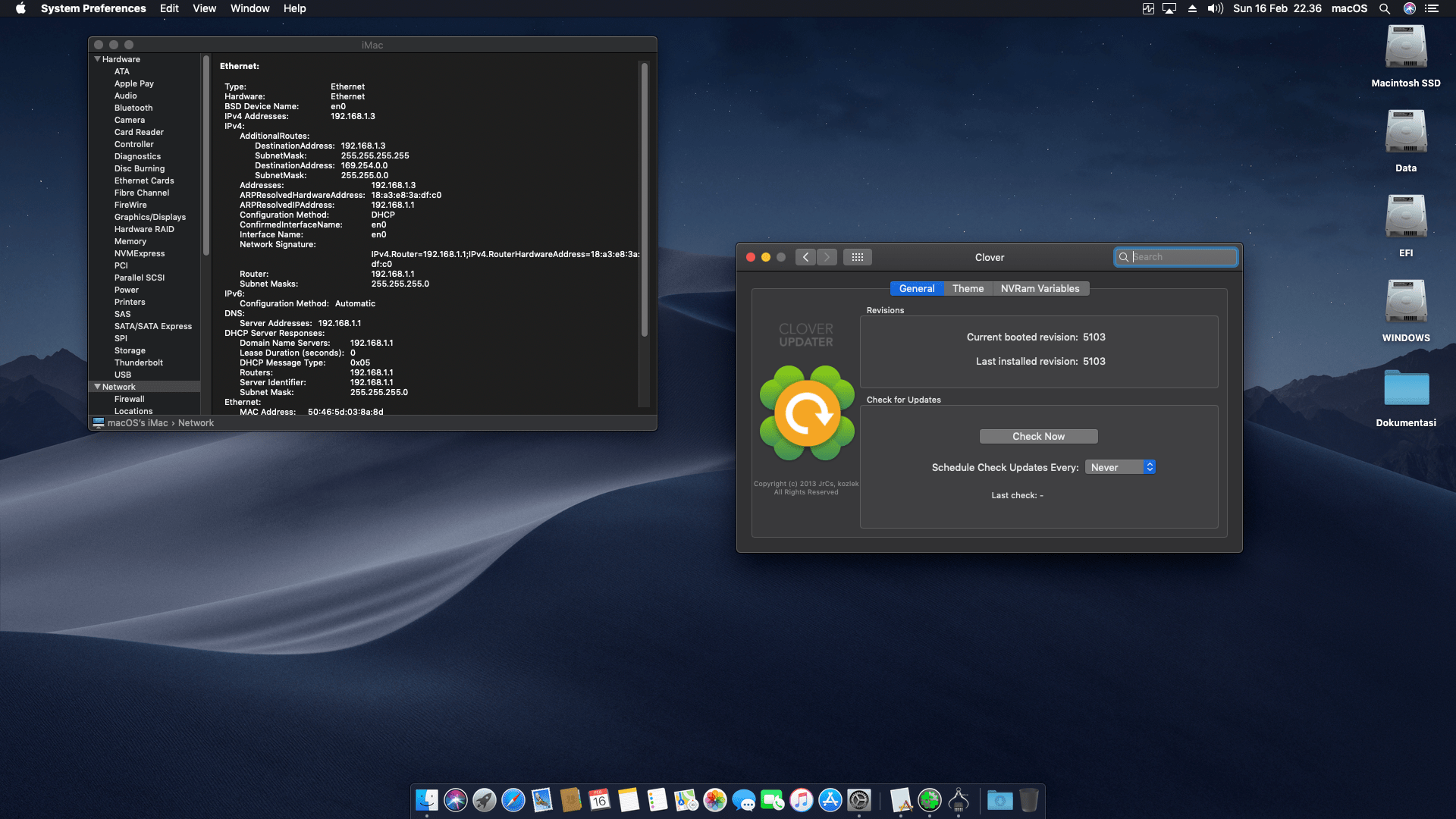Open Maps app in the dock

coord(686,800)
